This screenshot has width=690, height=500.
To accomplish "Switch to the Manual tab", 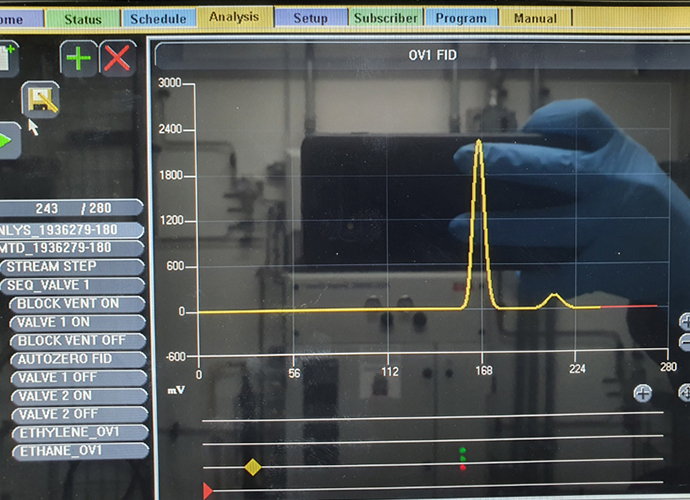I will pos(536,18).
